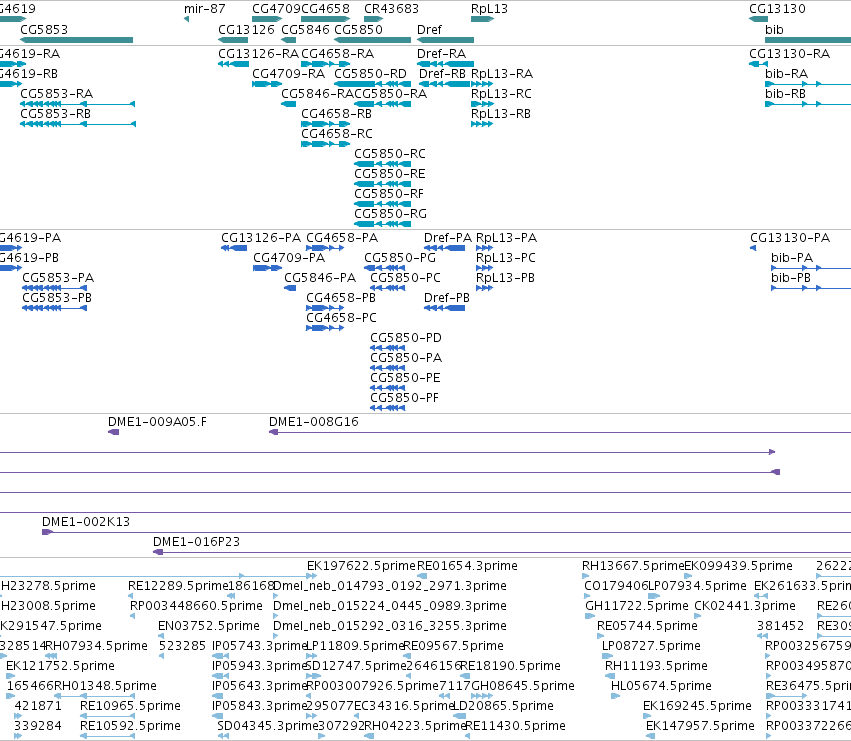This screenshot has height=741, width=851.
Task: Select protein CG5850-PG label
Action: pos(399,258)
